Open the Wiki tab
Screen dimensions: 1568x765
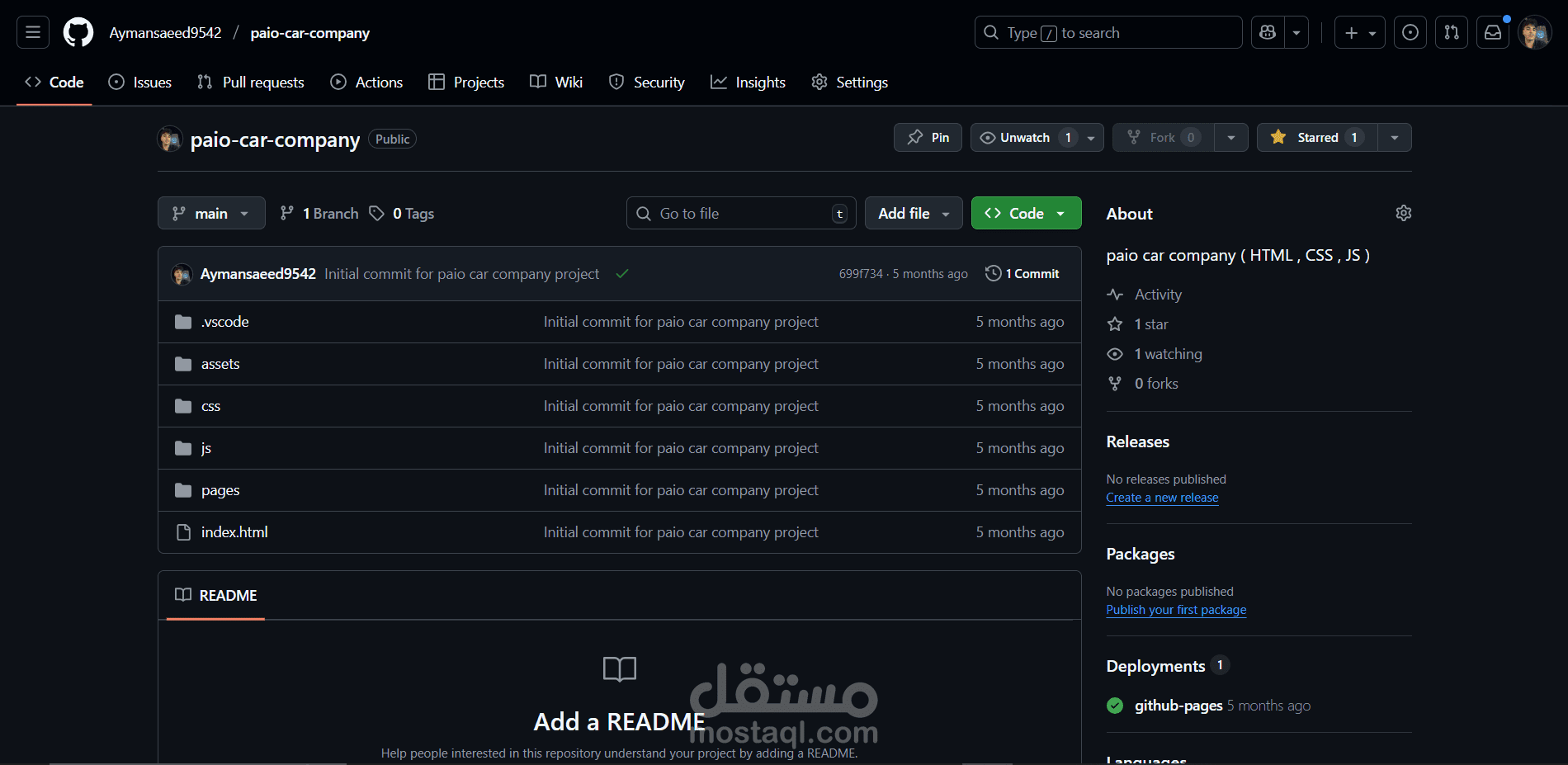point(556,83)
